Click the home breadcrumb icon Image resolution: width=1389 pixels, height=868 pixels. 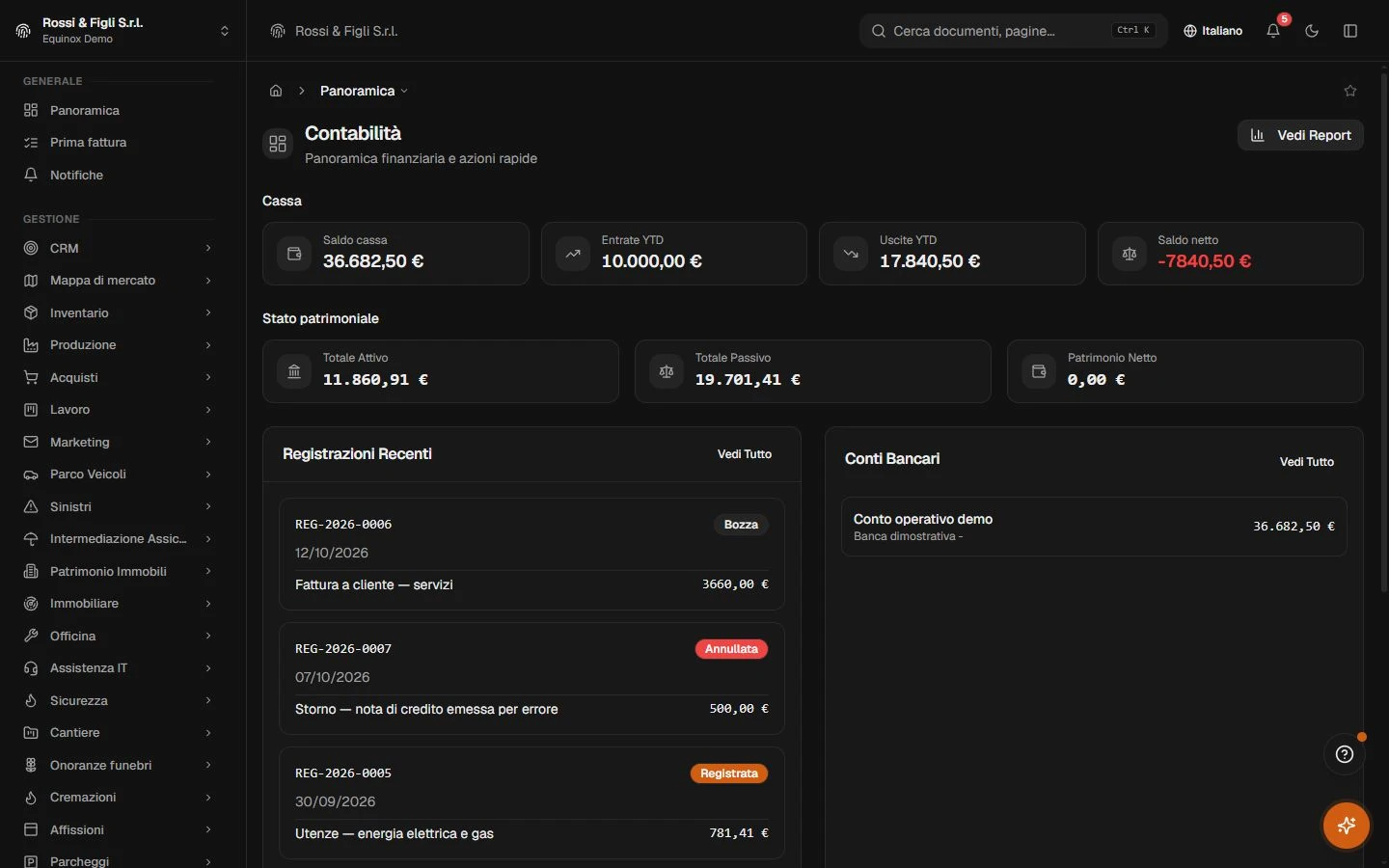click(x=276, y=91)
